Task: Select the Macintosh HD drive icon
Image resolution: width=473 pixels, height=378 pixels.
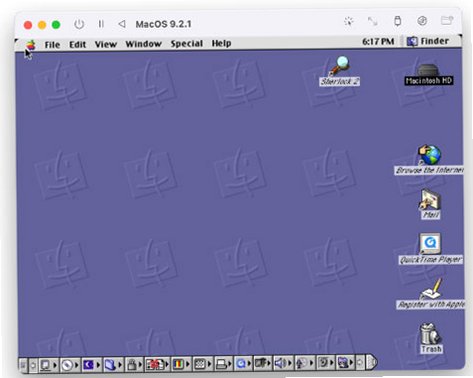Action: coord(429,74)
